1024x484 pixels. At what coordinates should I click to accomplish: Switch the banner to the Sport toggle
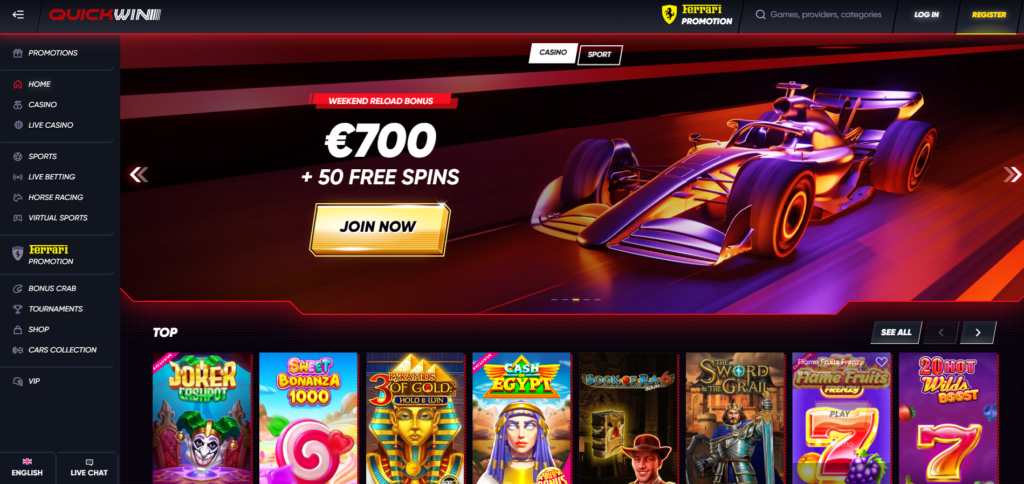coord(600,55)
